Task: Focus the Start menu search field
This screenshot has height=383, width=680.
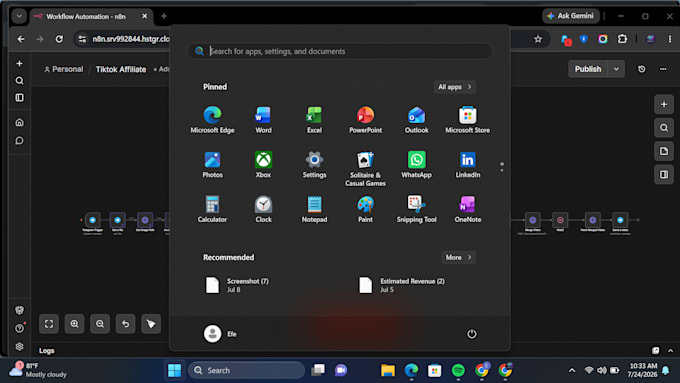Action: coord(340,51)
